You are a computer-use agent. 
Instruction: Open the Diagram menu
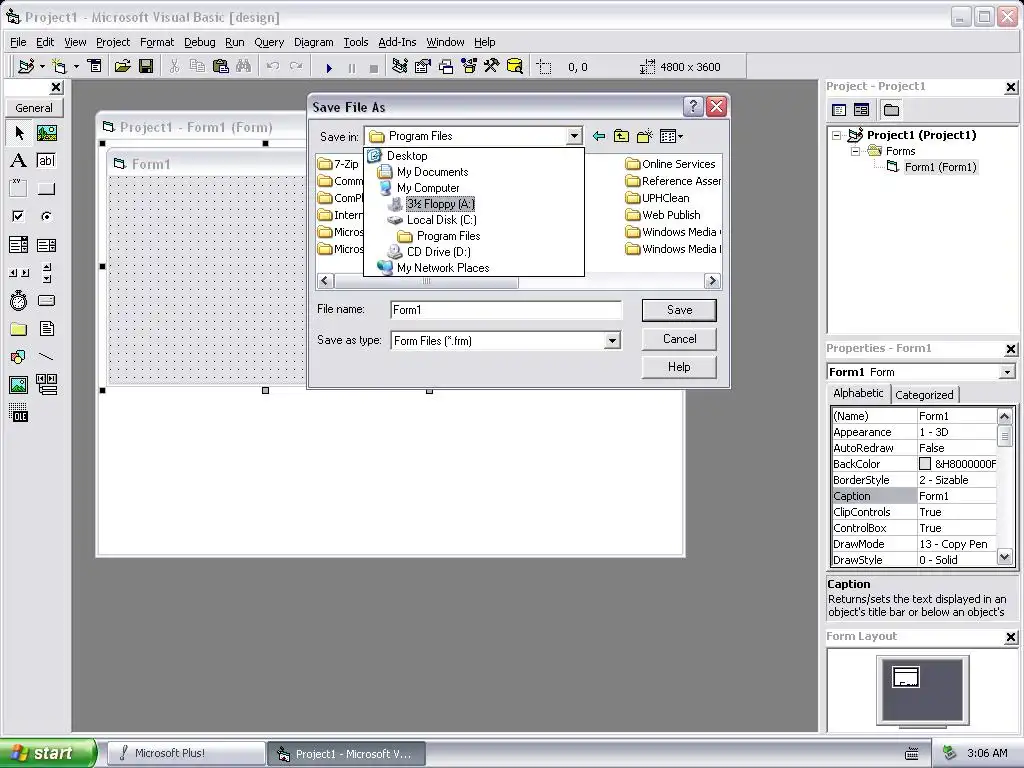coord(313,42)
